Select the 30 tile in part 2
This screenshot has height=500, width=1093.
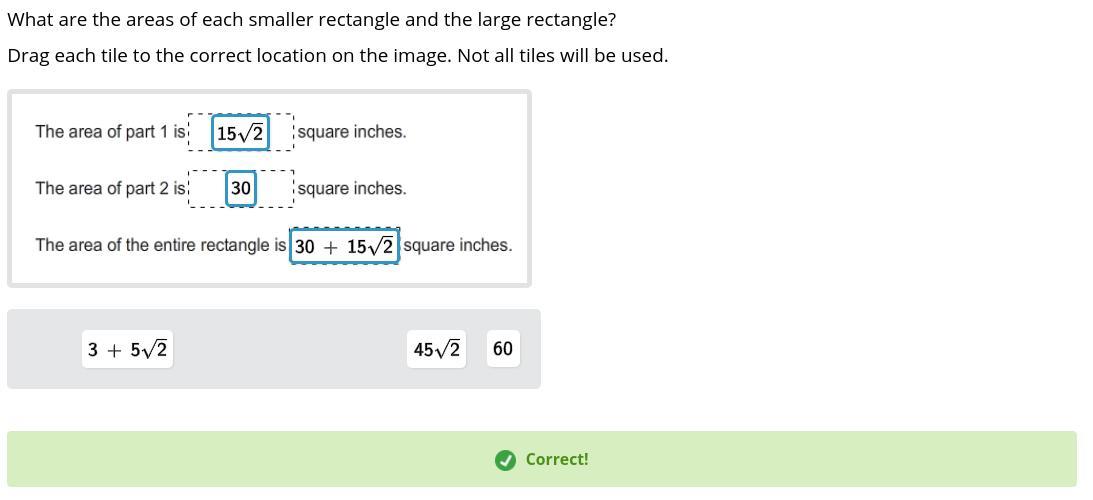(241, 188)
